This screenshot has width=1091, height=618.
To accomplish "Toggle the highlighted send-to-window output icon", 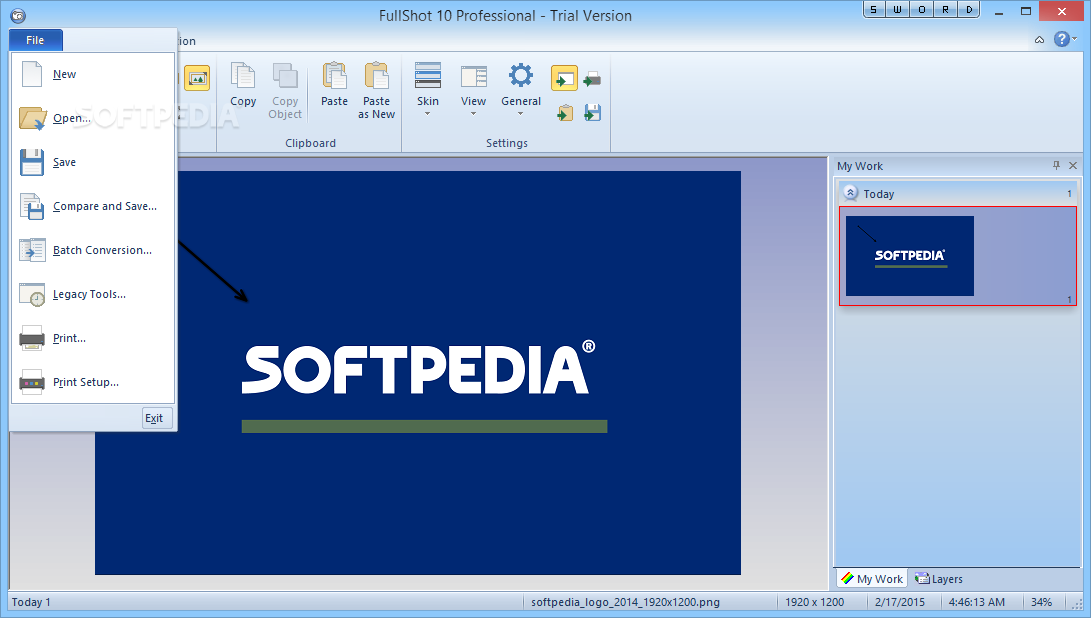I will 564,78.
